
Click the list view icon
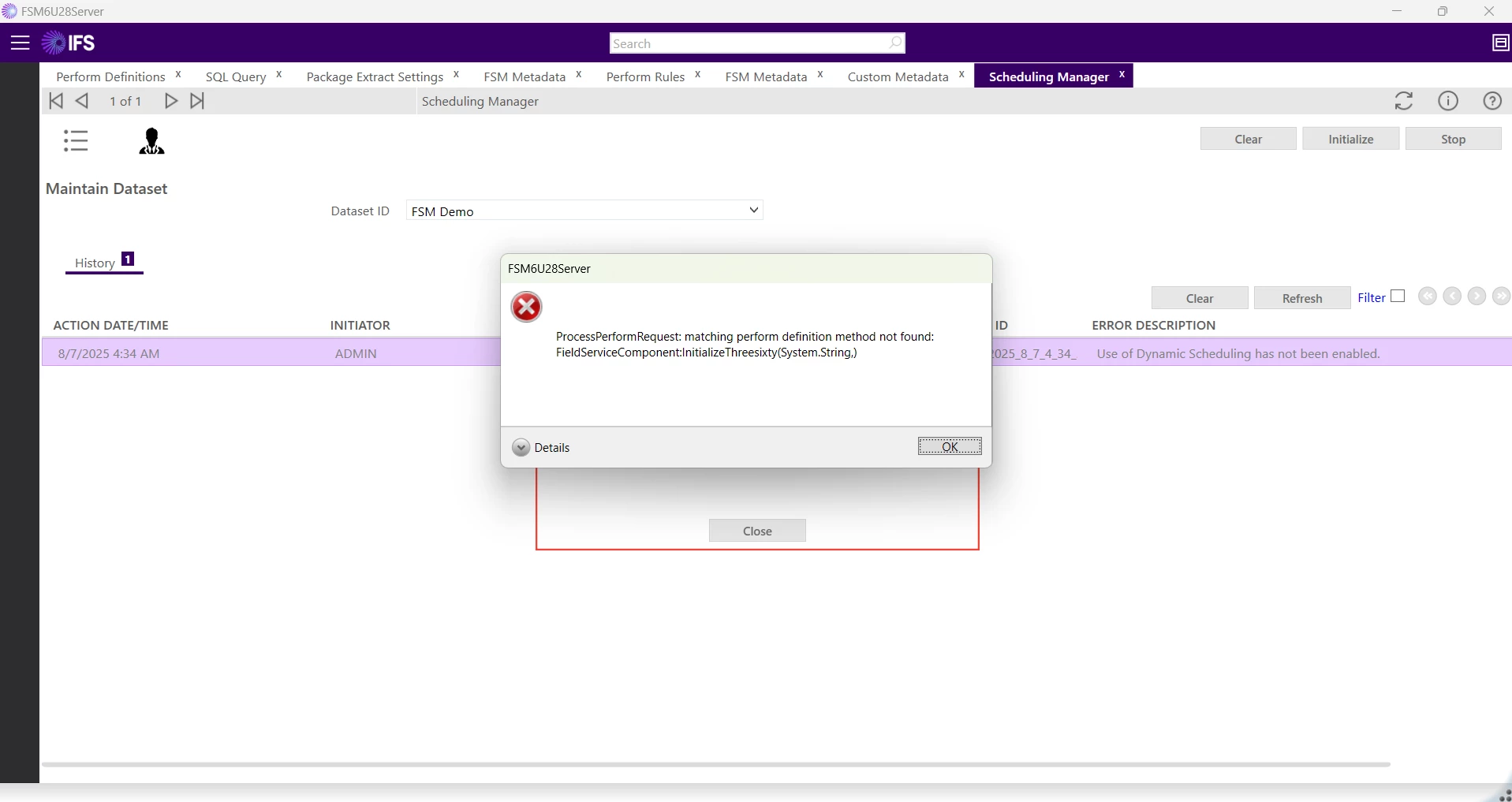coord(76,141)
